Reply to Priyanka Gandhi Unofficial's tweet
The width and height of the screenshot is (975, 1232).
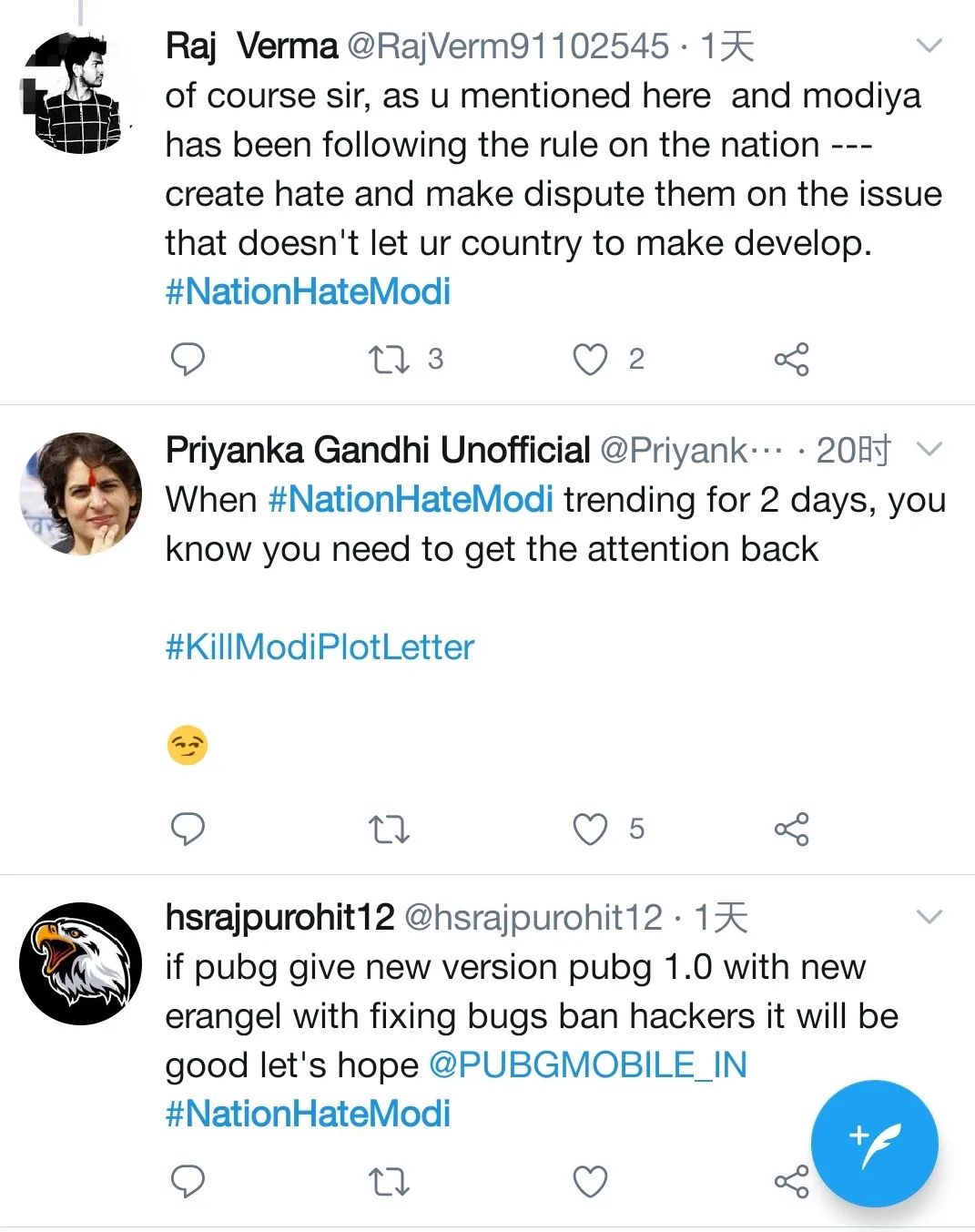[188, 829]
